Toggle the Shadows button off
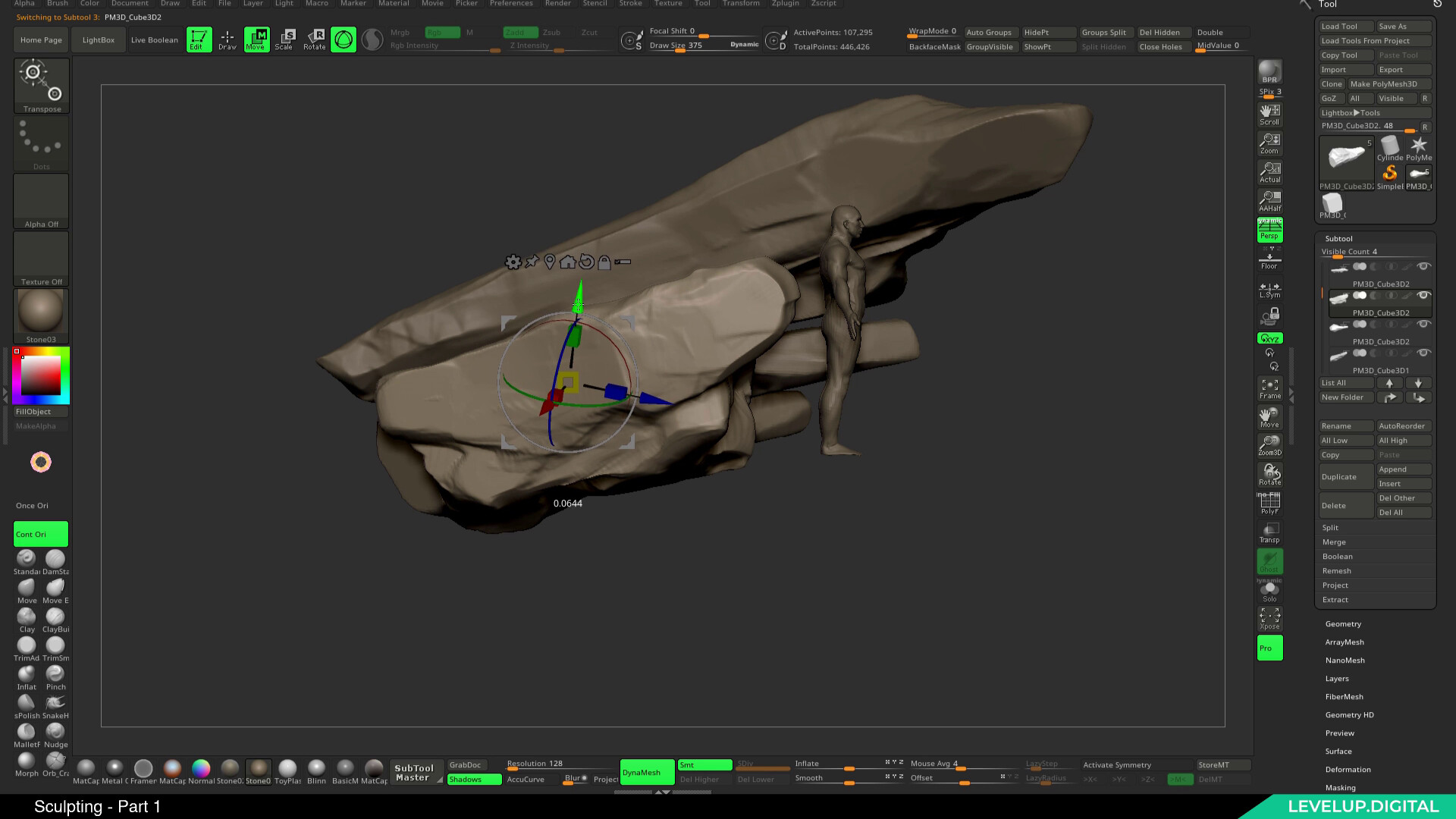 [x=474, y=780]
